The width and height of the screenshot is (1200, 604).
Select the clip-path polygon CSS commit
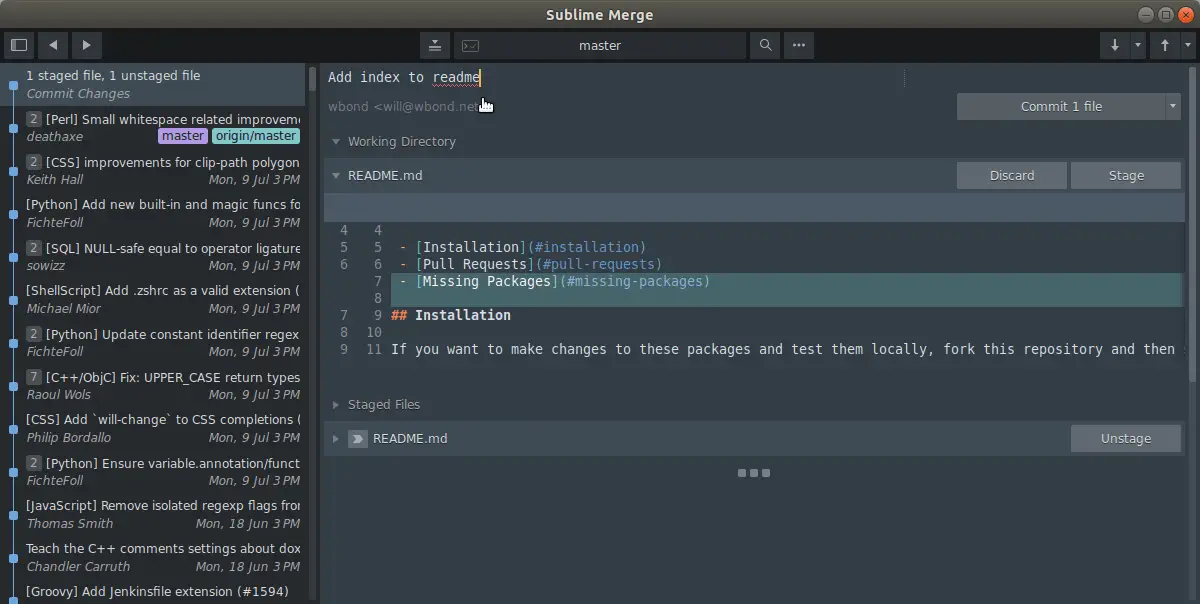(x=154, y=171)
